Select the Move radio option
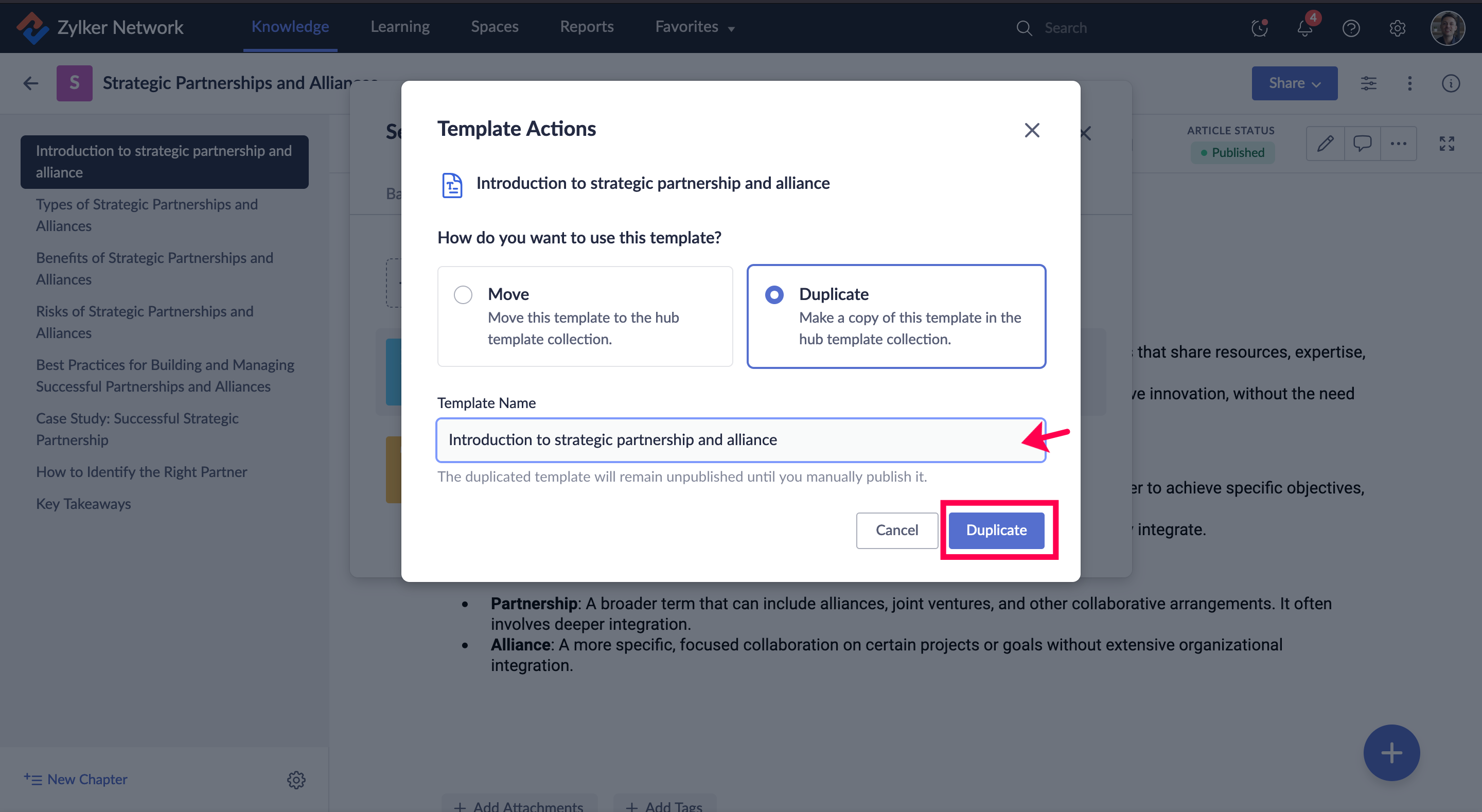This screenshot has height=812, width=1482. [463, 295]
